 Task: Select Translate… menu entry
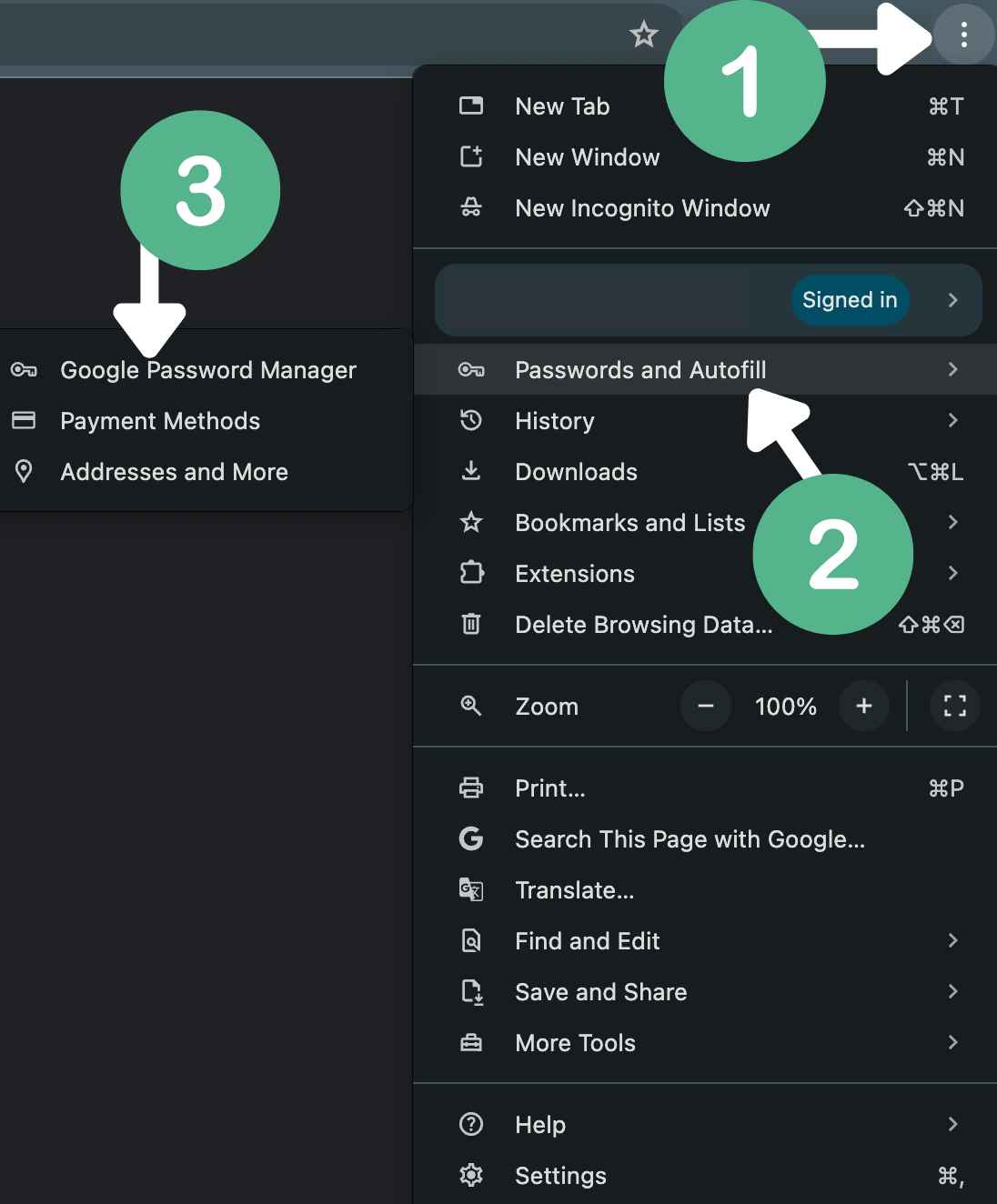tap(705, 889)
